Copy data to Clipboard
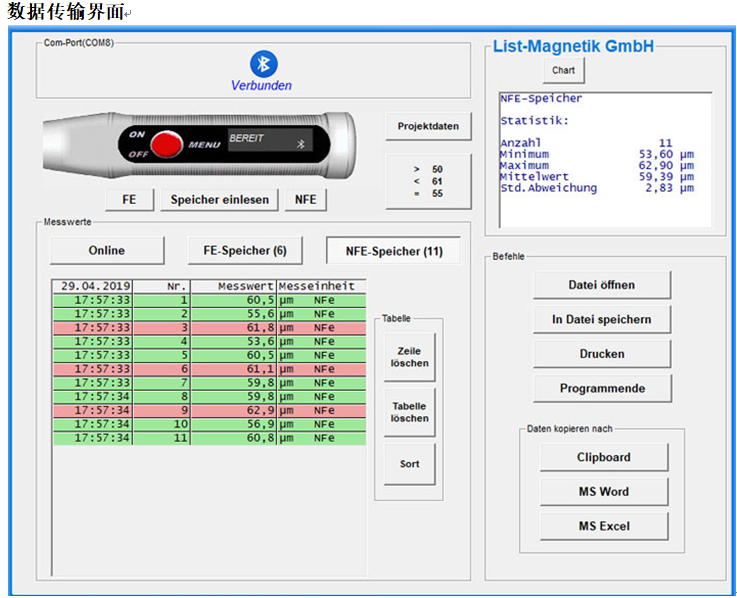737x598 pixels. click(x=604, y=457)
